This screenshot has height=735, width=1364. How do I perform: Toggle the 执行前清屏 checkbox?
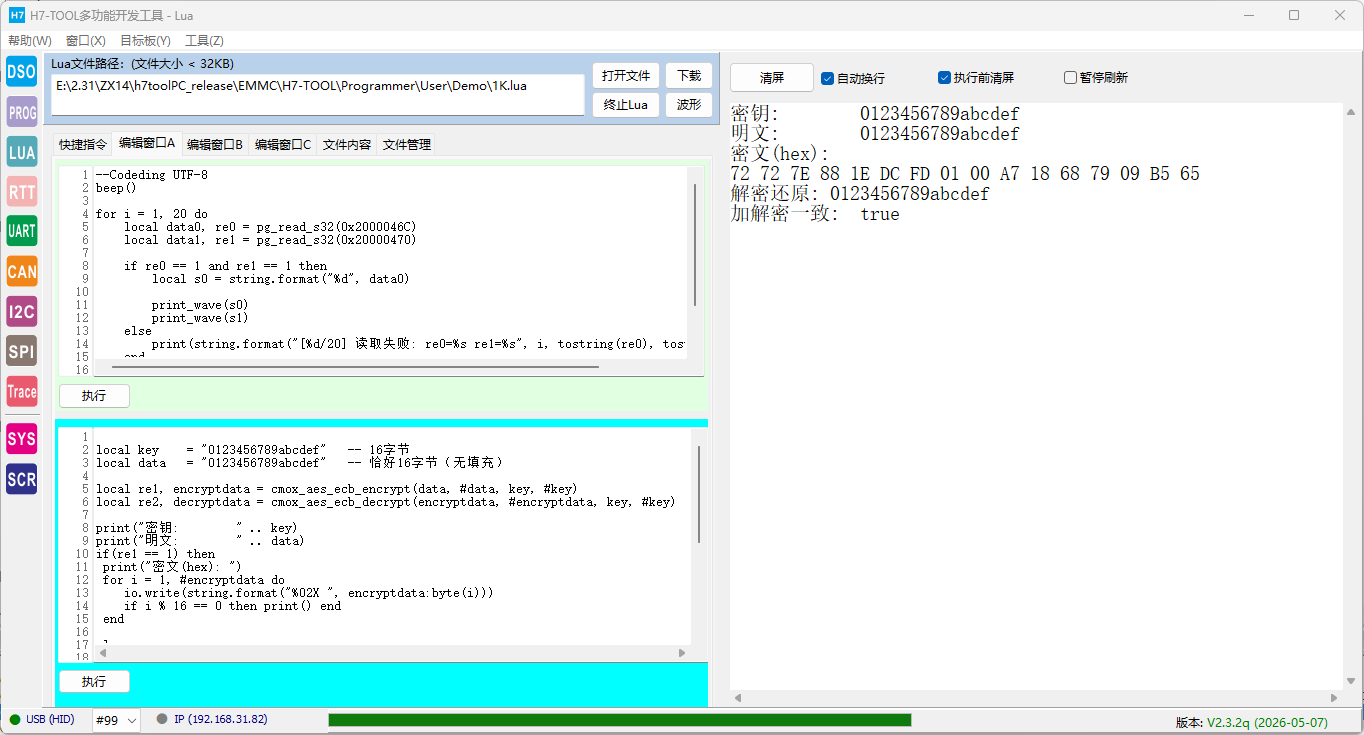point(944,78)
